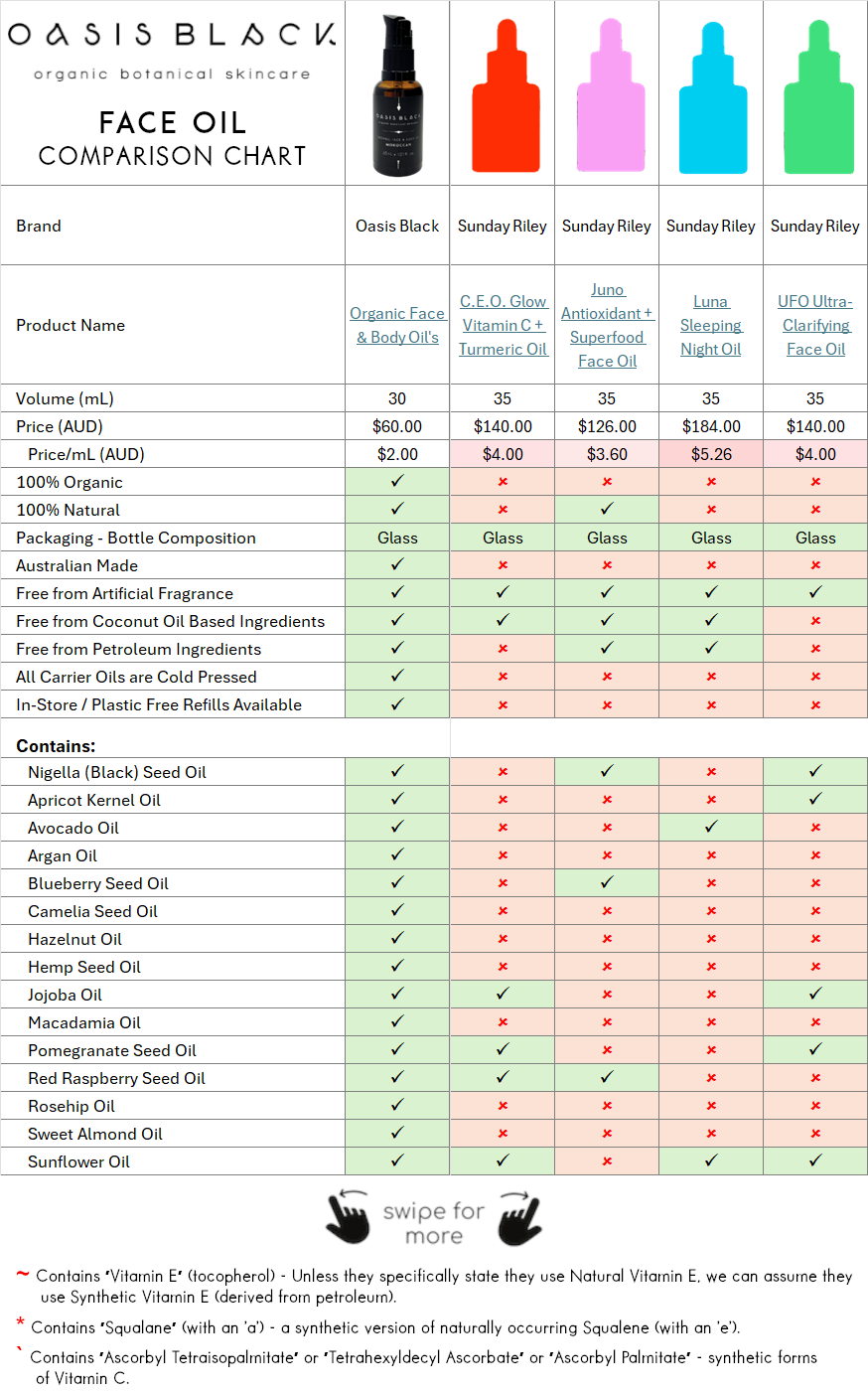The image size is (868, 1391).
Task: Click the 'Australian Made' row label
Action: pos(76,565)
